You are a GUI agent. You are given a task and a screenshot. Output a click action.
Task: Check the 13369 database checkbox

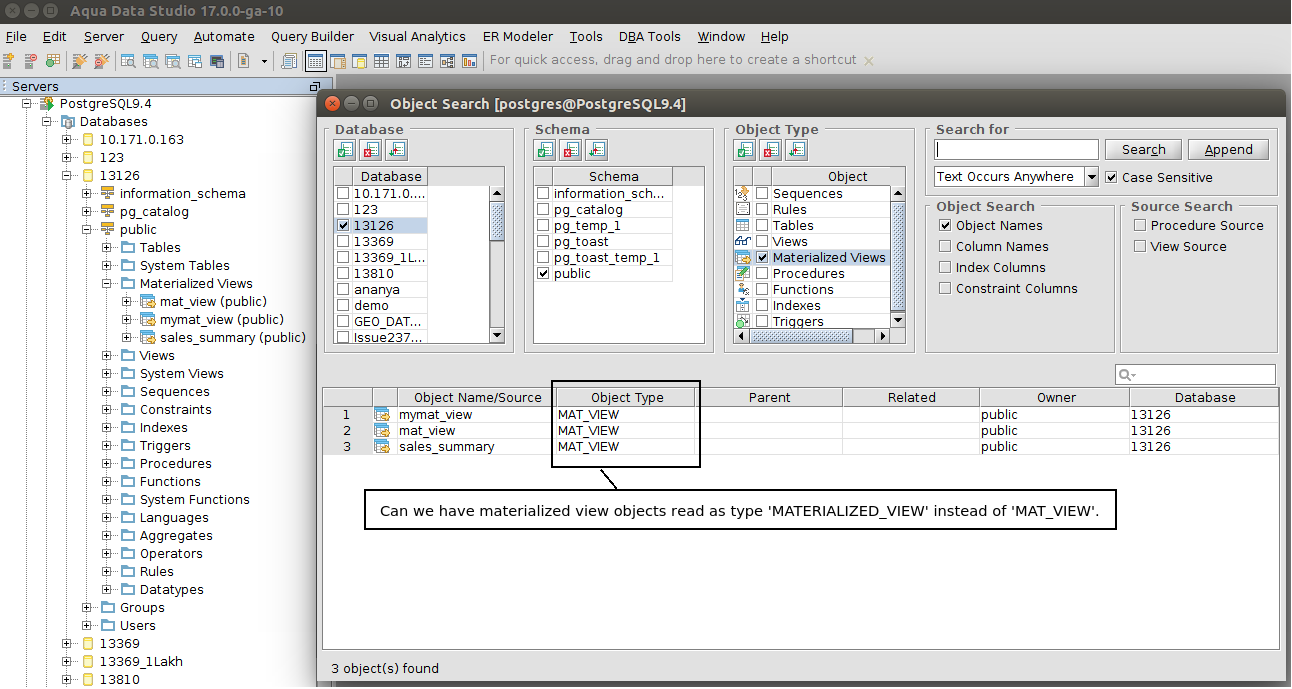coord(344,242)
